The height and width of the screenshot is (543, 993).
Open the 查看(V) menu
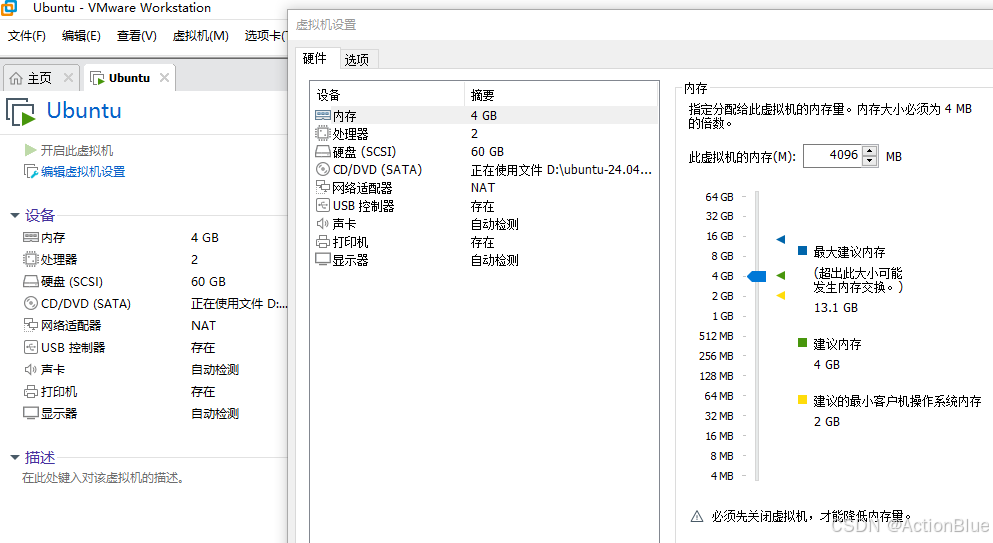[137, 36]
